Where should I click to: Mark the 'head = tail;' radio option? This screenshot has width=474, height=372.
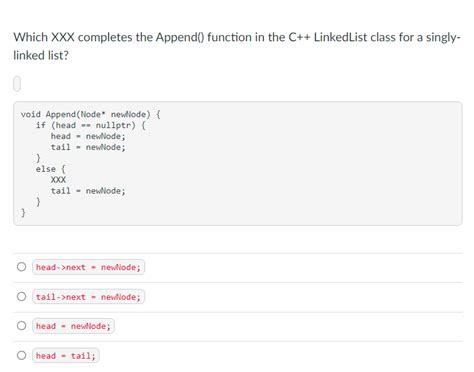click(x=22, y=355)
